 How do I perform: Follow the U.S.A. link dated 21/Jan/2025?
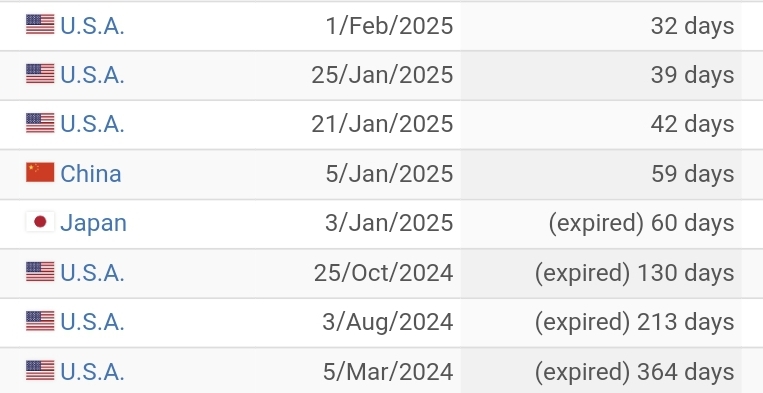coord(92,124)
